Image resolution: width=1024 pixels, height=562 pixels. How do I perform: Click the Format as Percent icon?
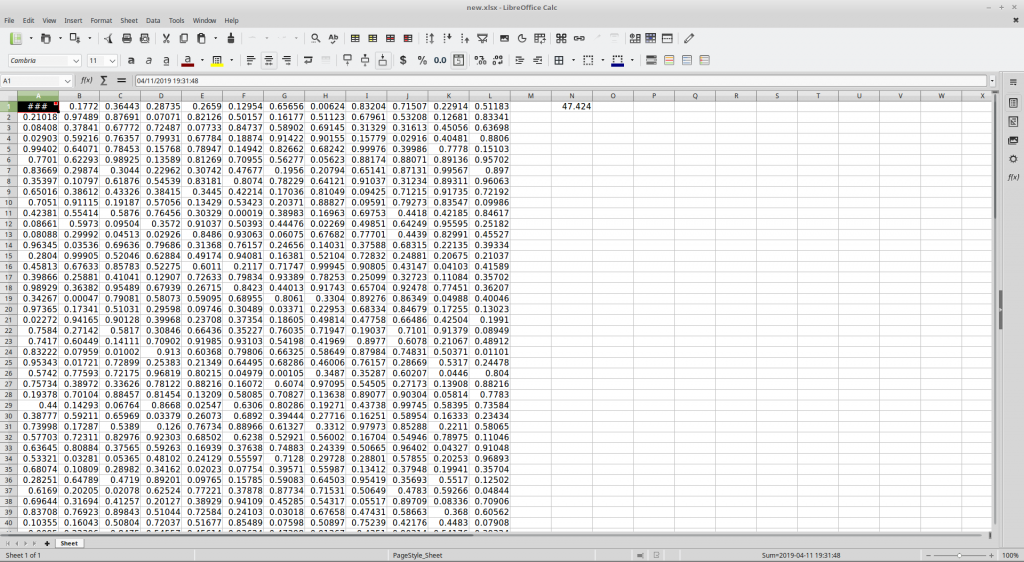(x=422, y=60)
